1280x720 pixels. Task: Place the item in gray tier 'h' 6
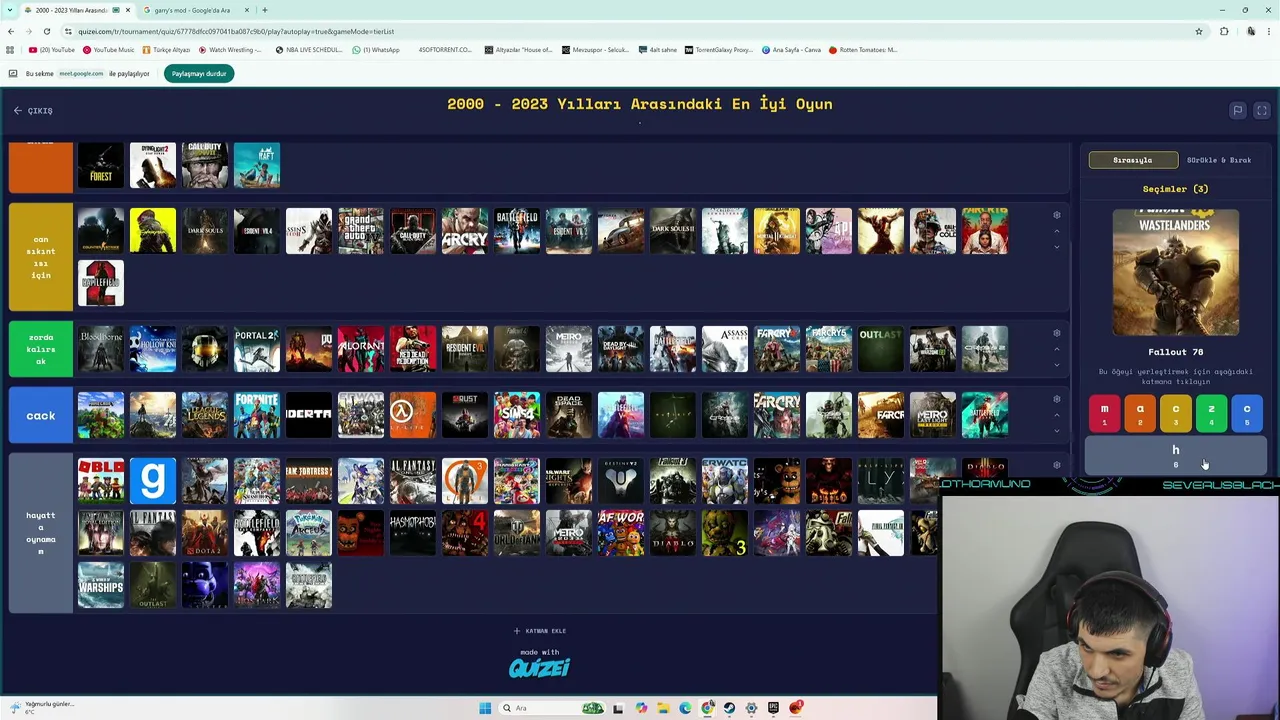click(1176, 455)
